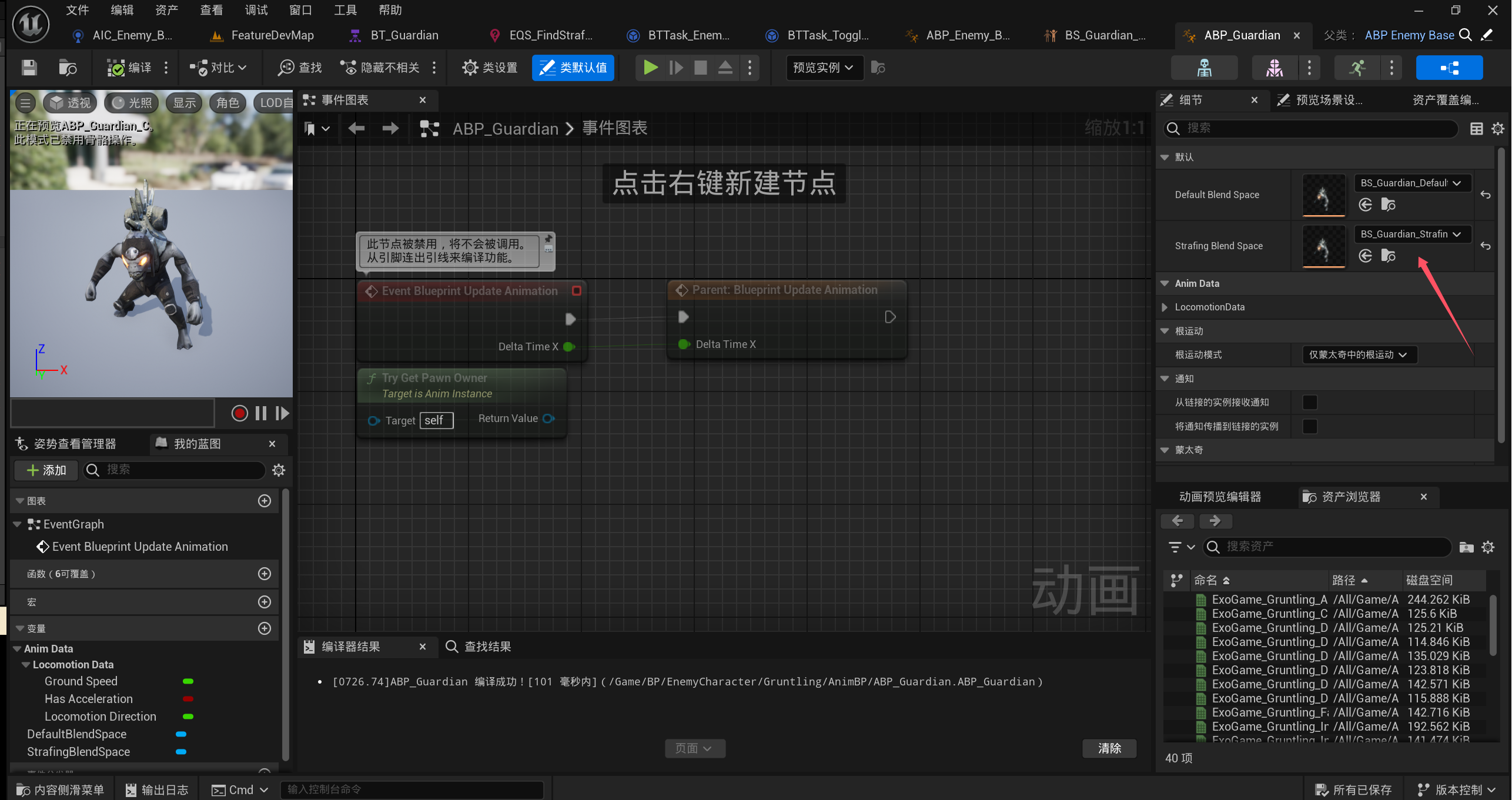The width and height of the screenshot is (1512, 800).
Task: Open the skeleton editor mode icon
Action: (1204, 68)
